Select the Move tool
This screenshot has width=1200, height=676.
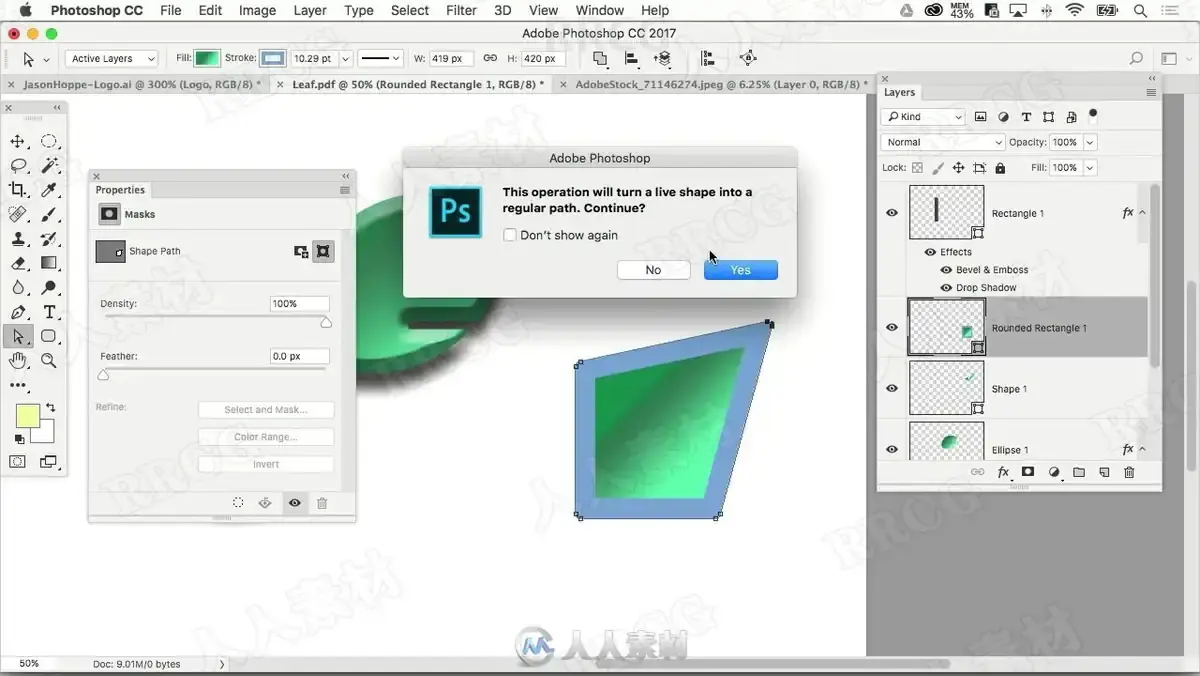18,141
